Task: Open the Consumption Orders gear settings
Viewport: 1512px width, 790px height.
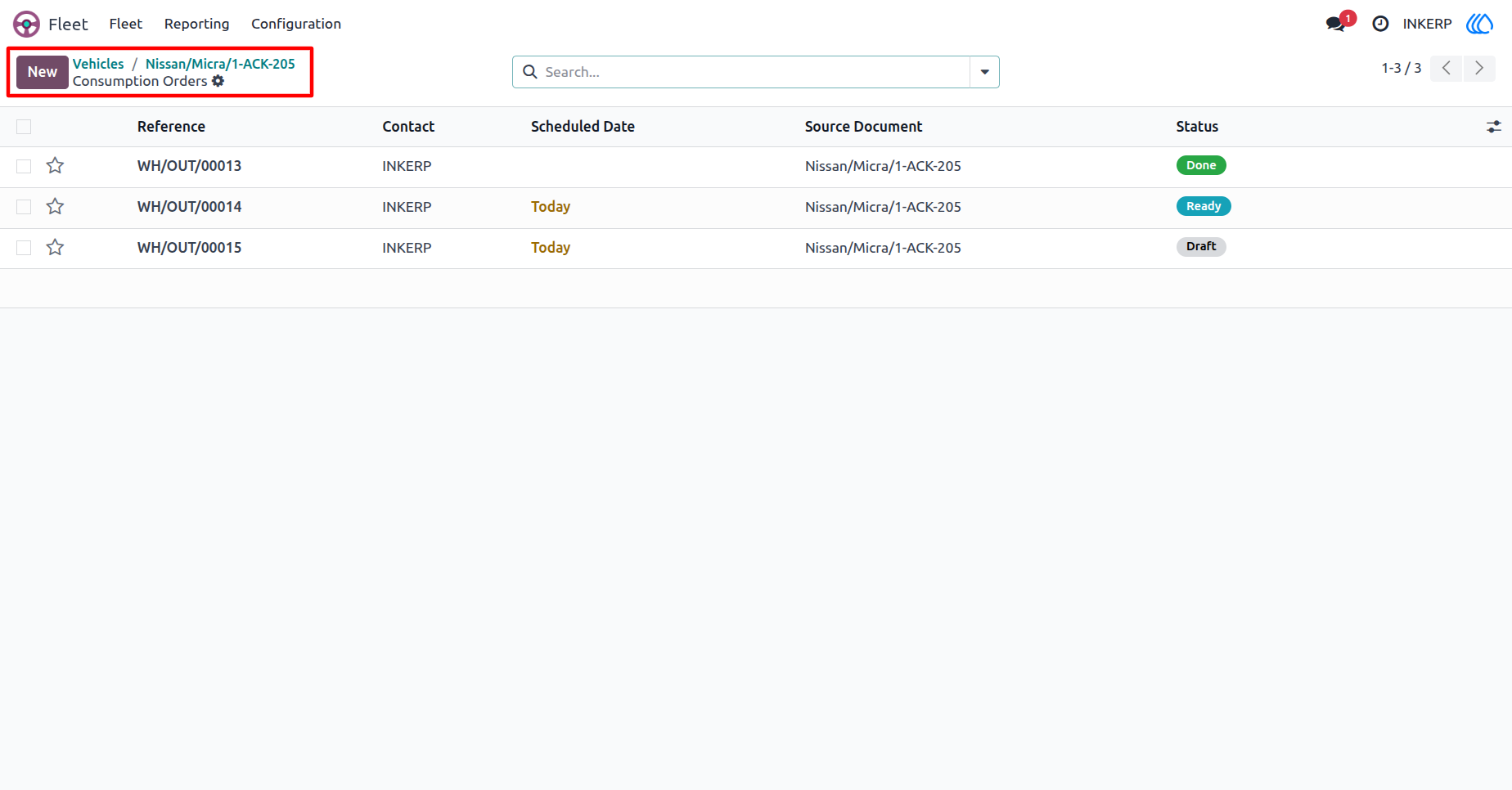Action: point(218,81)
